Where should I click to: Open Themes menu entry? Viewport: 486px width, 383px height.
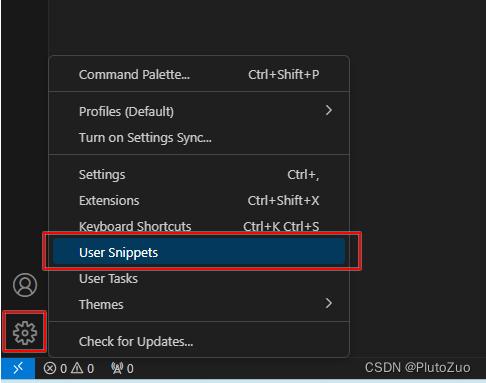click(199, 304)
